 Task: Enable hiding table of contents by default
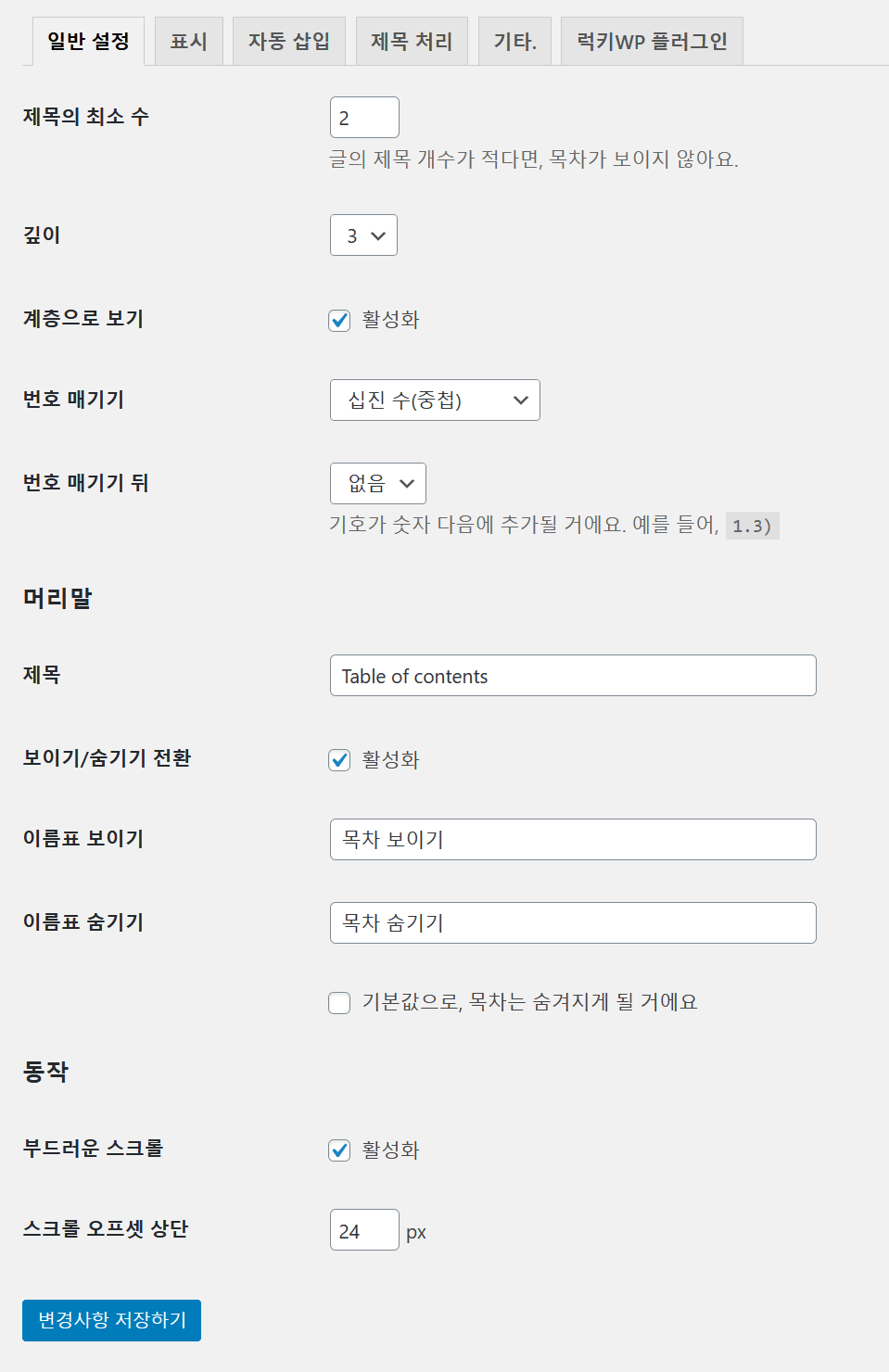click(338, 1003)
